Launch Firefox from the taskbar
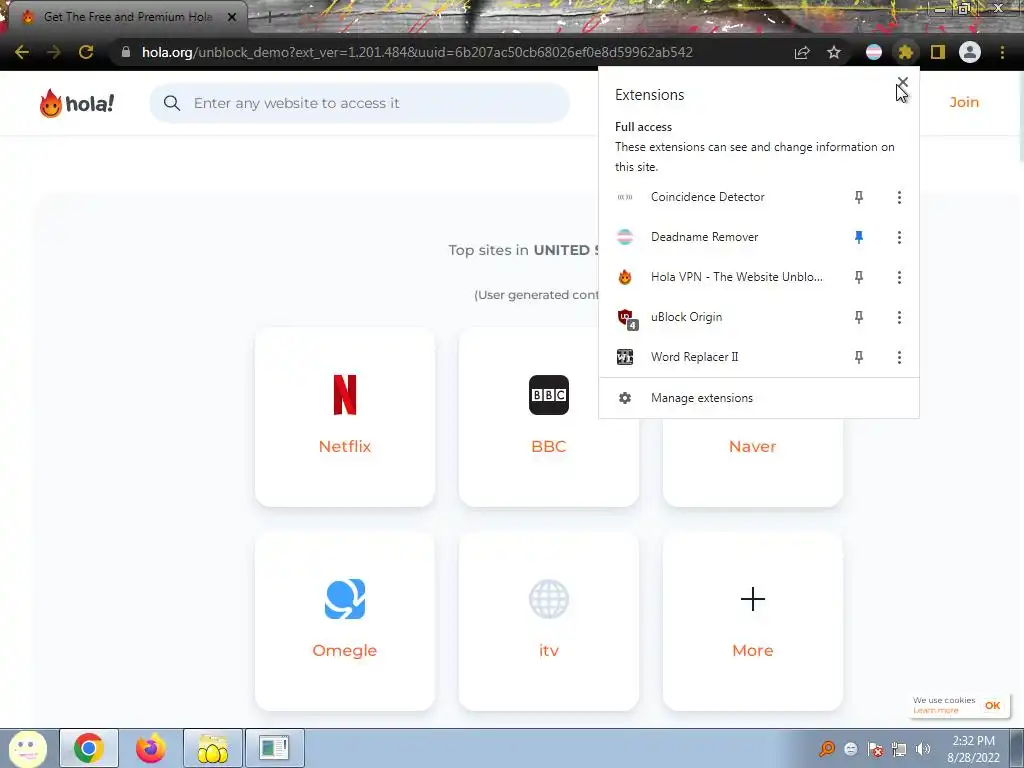Screen dimensions: 1024x768 click(150, 748)
